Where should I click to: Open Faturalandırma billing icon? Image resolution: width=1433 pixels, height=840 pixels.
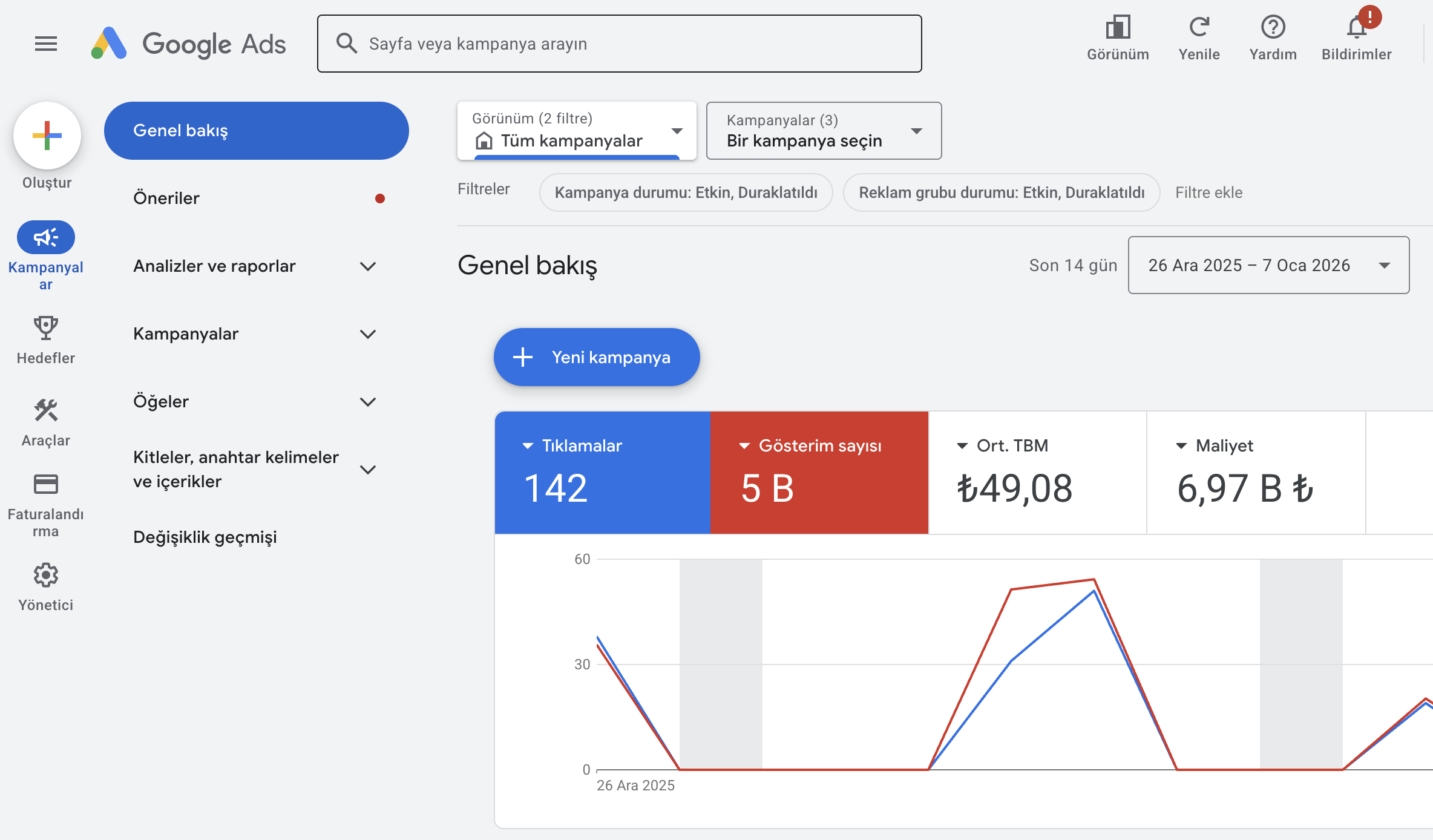click(45, 484)
